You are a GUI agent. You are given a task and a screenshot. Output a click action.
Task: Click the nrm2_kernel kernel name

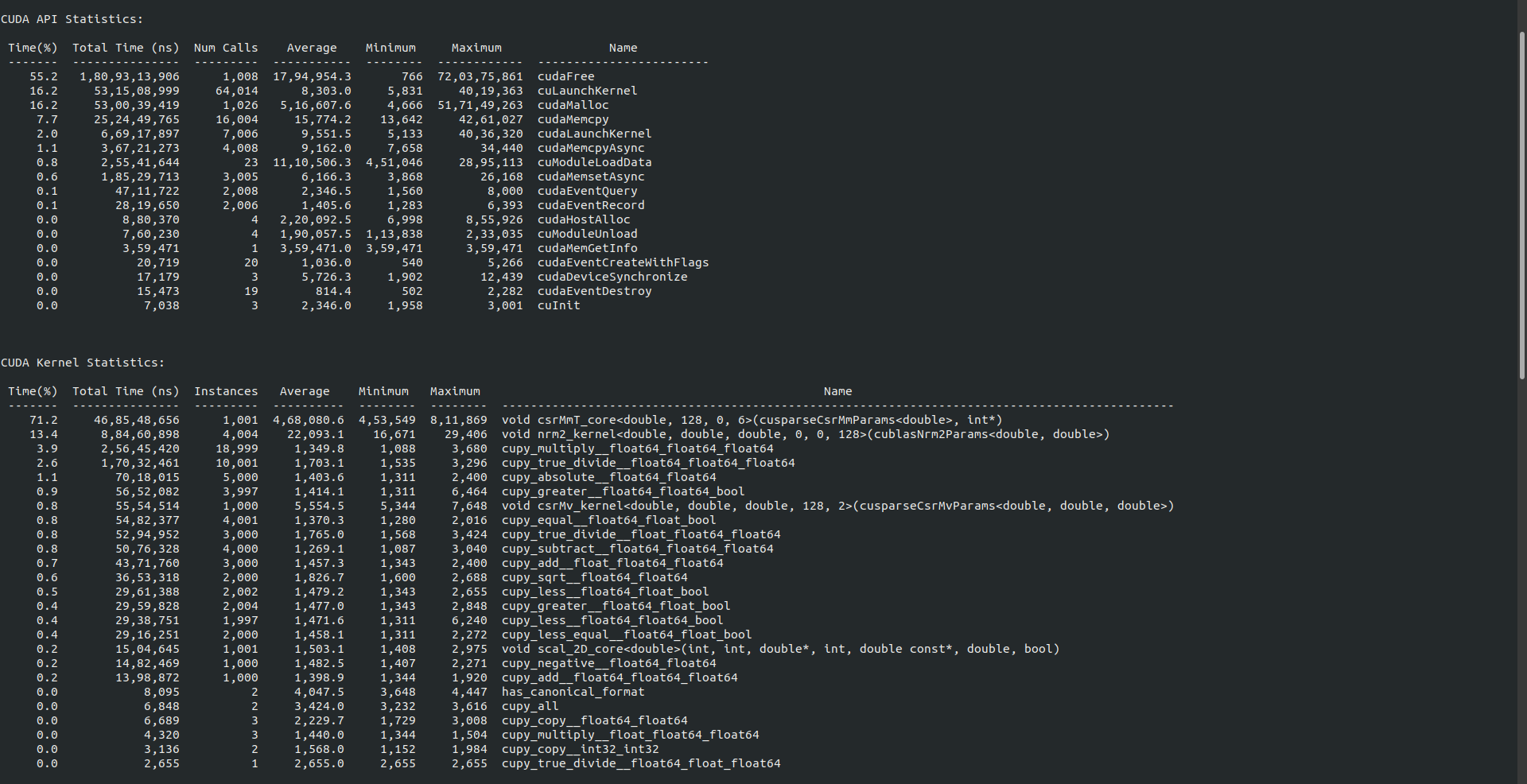[806, 434]
